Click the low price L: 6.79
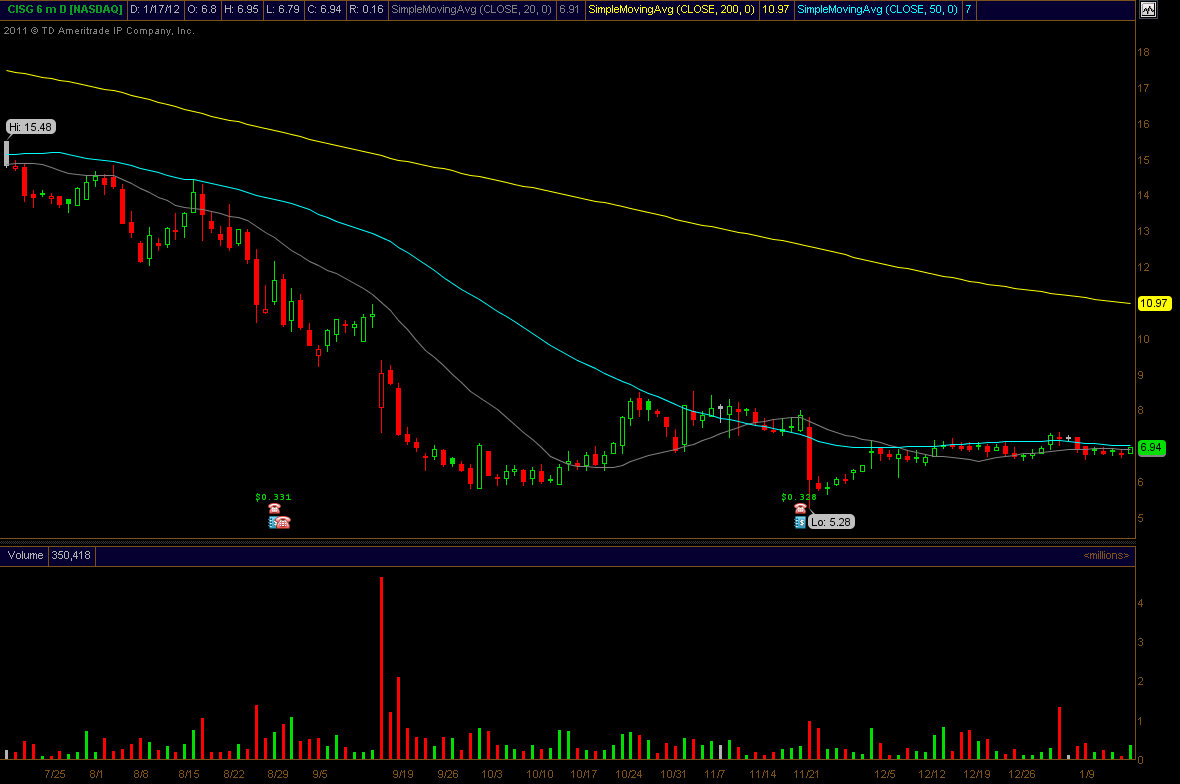This screenshot has width=1180, height=784. pyautogui.click(x=283, y=10)
